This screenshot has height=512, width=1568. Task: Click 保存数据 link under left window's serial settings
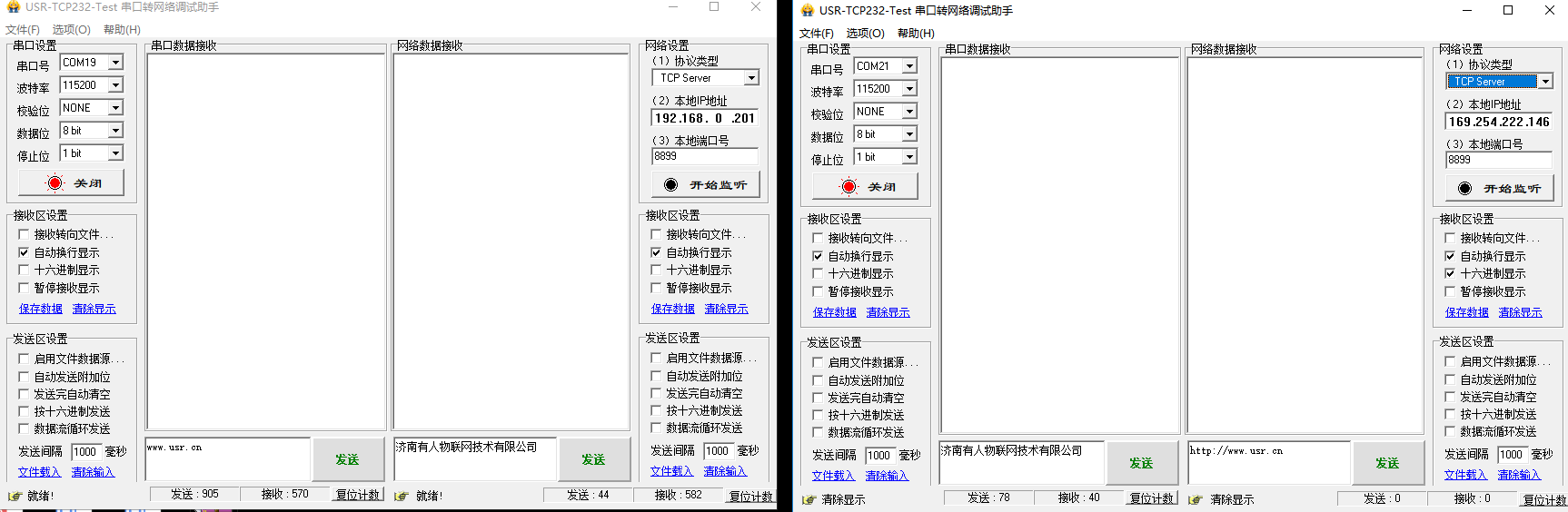pyautogui.click(x=41, y=309)
